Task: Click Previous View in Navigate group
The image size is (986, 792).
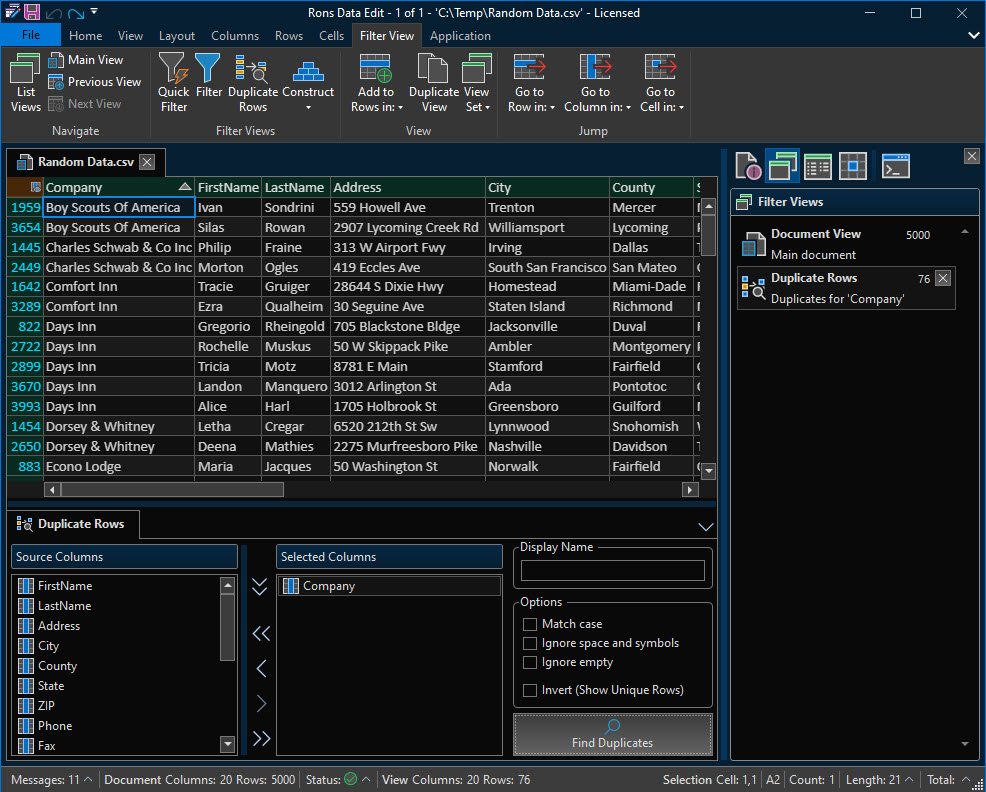Action: pos(95,82)
